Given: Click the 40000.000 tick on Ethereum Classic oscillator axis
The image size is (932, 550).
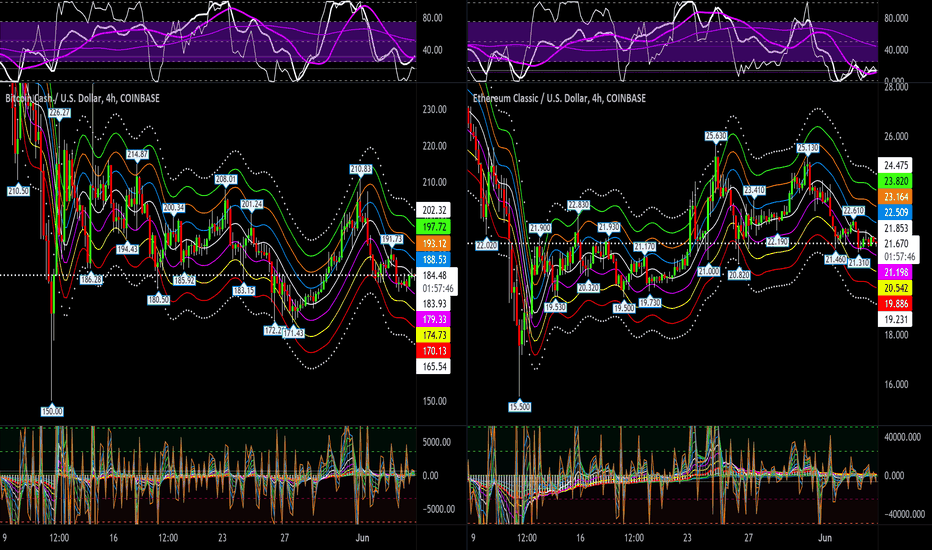Looking at the screenshot, I should tap(903, 437).
